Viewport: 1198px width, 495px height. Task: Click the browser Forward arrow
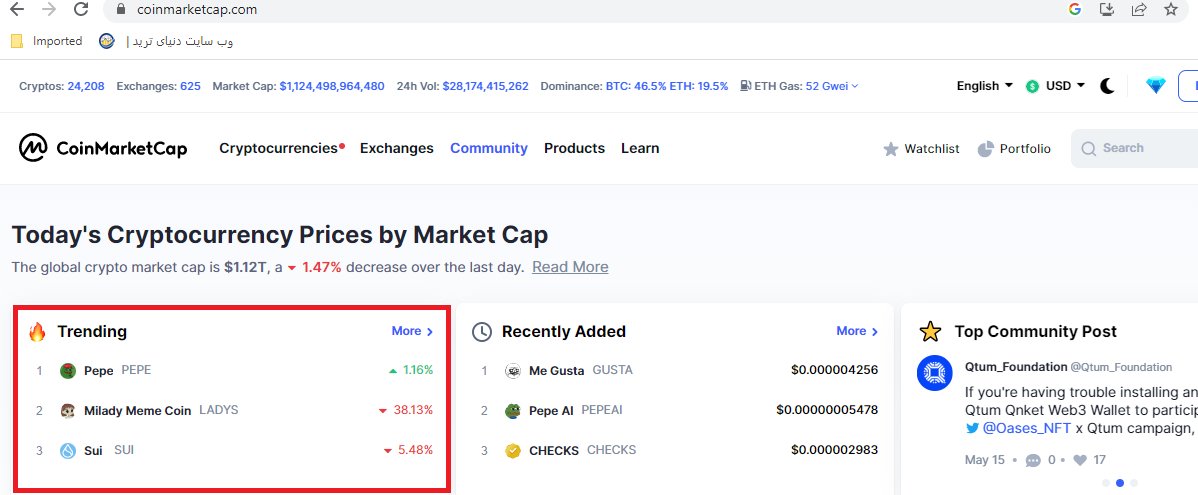pos(49,10)
